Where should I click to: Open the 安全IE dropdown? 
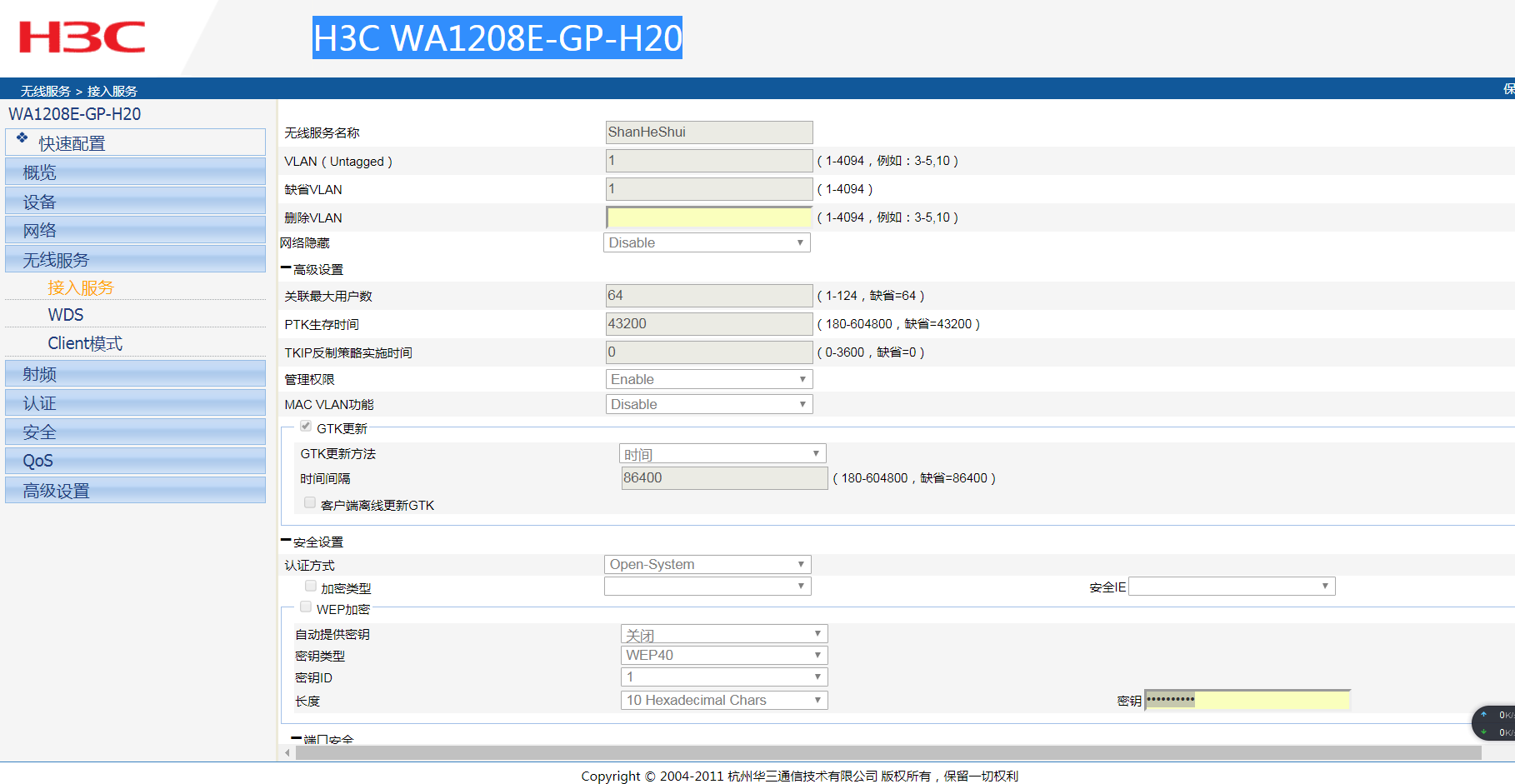pyautogui.click(x=1232, y=587)
